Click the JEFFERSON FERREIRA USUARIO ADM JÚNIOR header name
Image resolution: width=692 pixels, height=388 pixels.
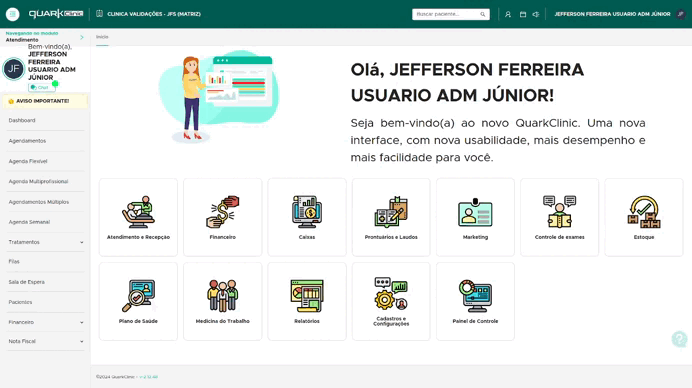[612, 14]
